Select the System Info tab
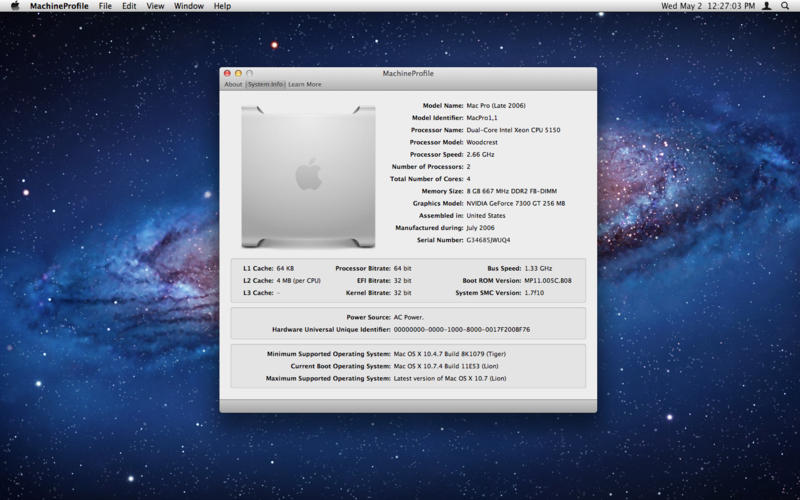The image size is (800, 500). 266,85
